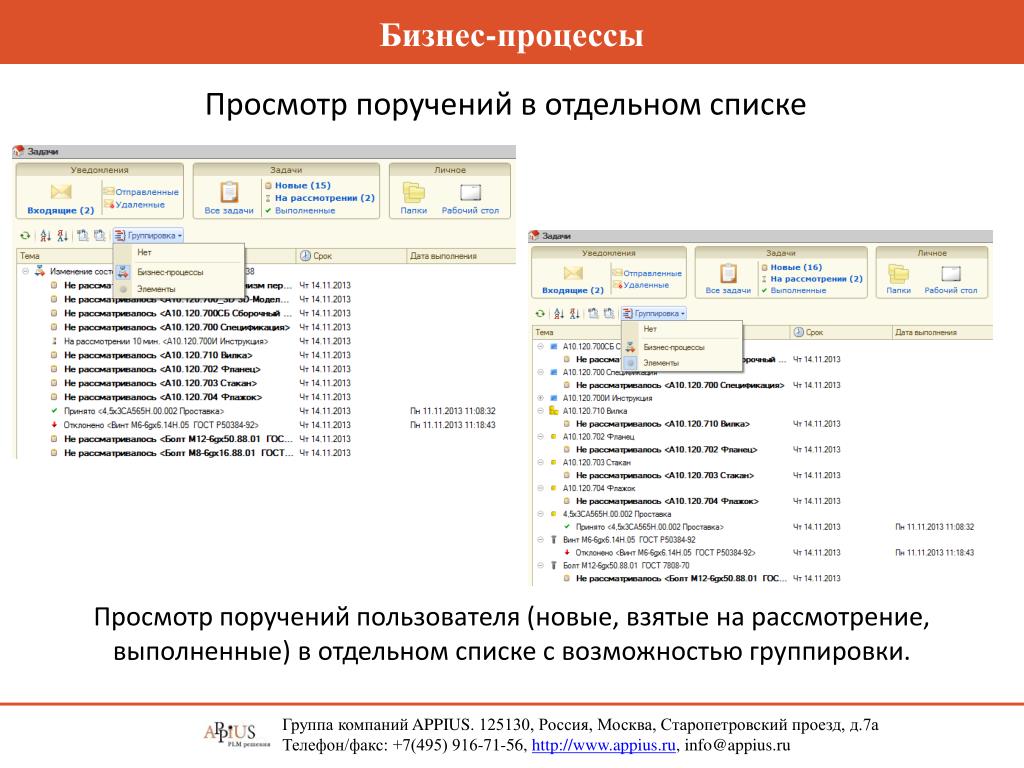Open Удаленные link in right window
The width and height of the screenshot is (1024, 768).
click(646, 285)
